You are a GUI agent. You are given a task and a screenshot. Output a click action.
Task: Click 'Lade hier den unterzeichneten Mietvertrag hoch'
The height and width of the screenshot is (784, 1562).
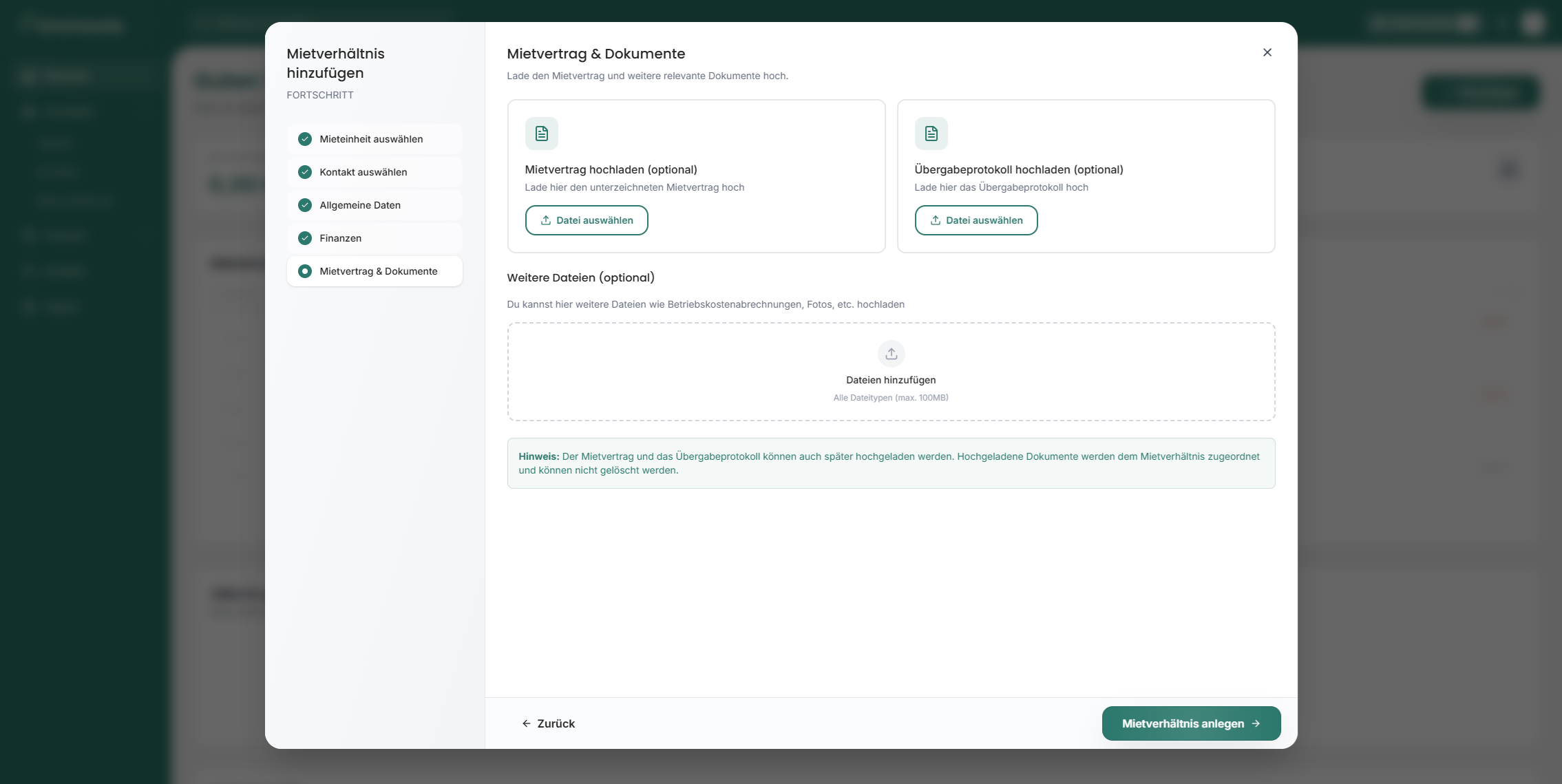(x=635, y=187)
